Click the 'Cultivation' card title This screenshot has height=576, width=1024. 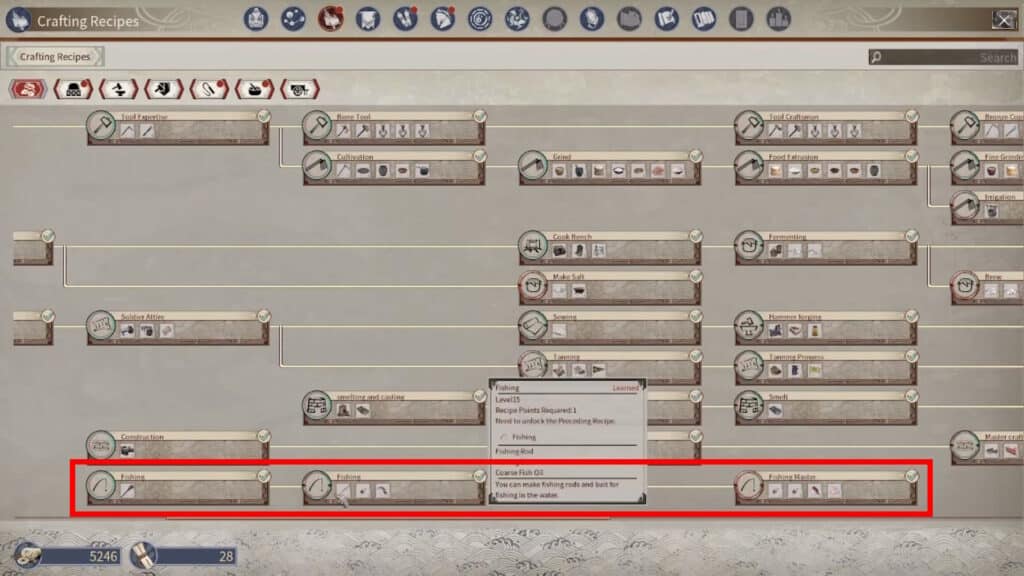355,157
